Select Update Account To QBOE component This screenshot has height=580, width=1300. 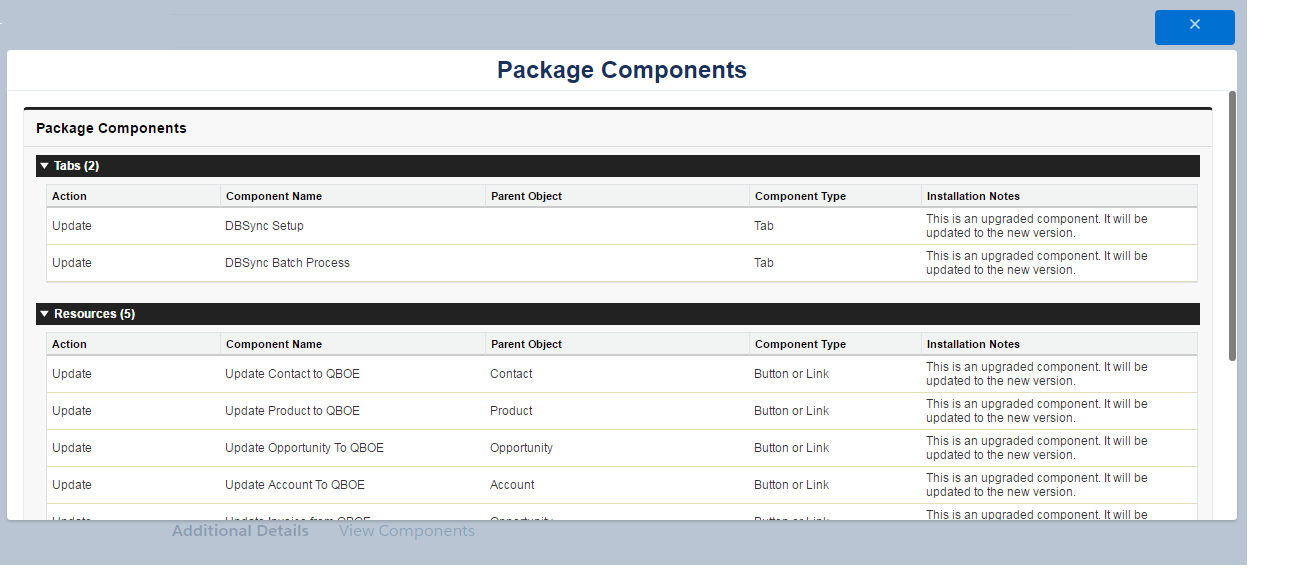tap(295, 485)
